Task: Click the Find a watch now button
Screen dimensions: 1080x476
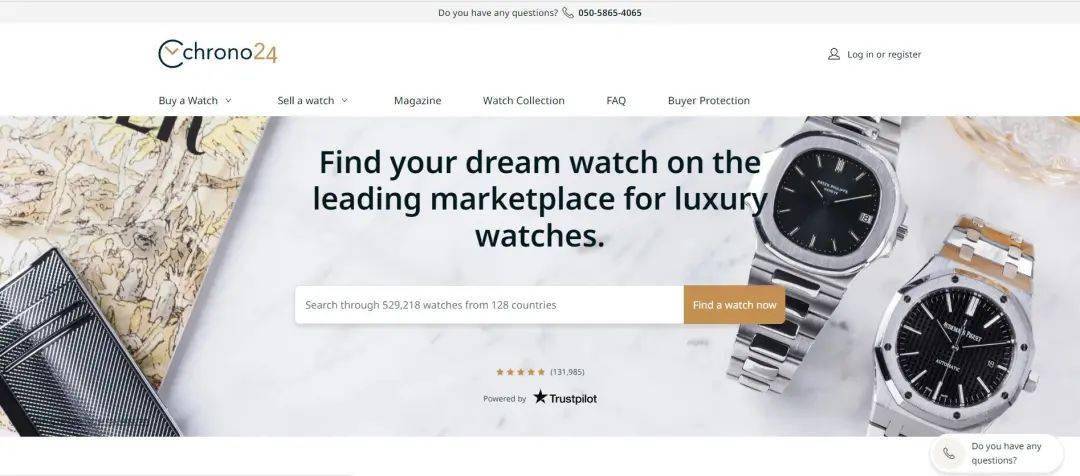Action: pyautogui.click(x=734, y=304)
